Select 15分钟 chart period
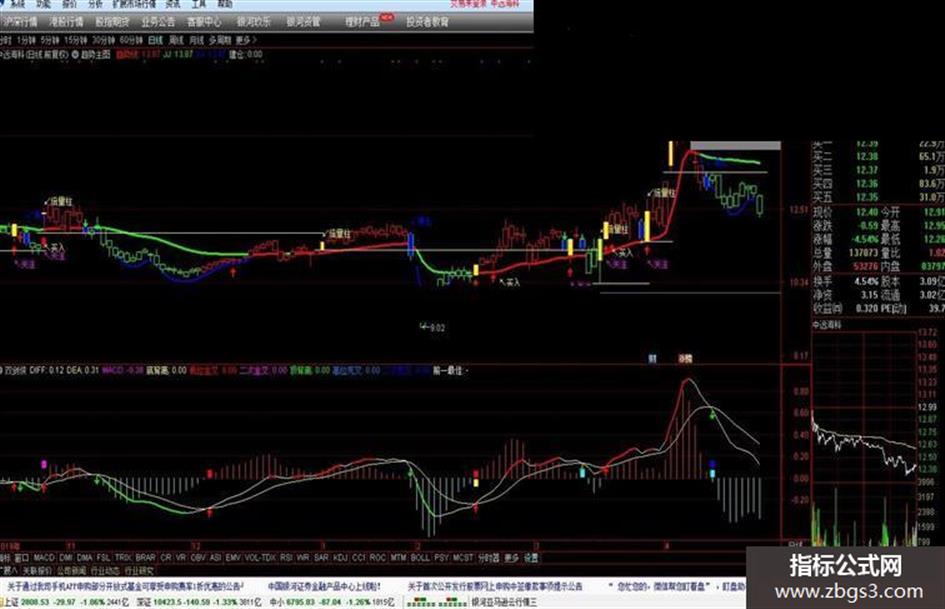 coord(75,40)
